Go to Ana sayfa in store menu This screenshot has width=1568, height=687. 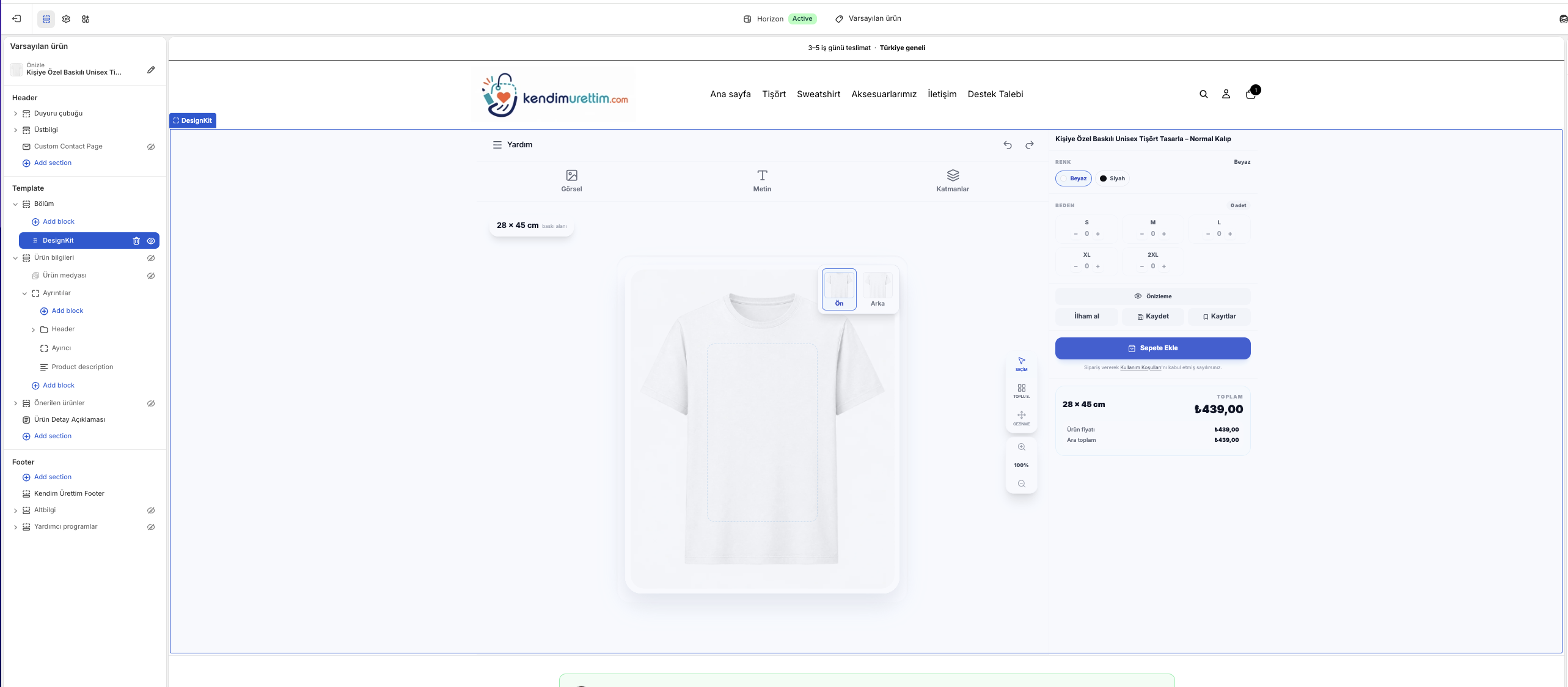tap(730, 94)
